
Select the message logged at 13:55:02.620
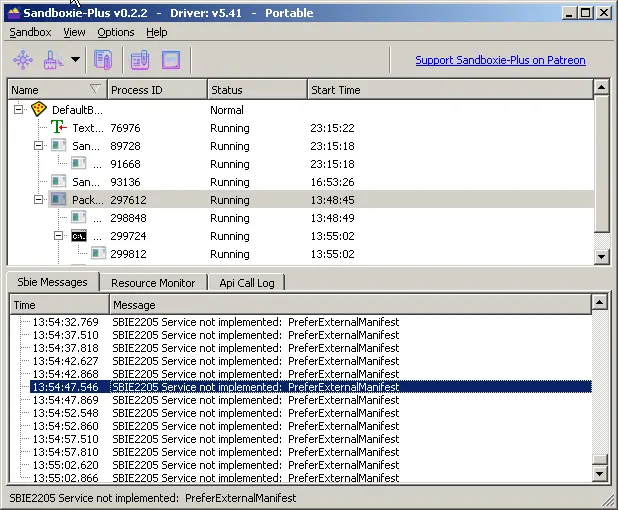(311, 465)
